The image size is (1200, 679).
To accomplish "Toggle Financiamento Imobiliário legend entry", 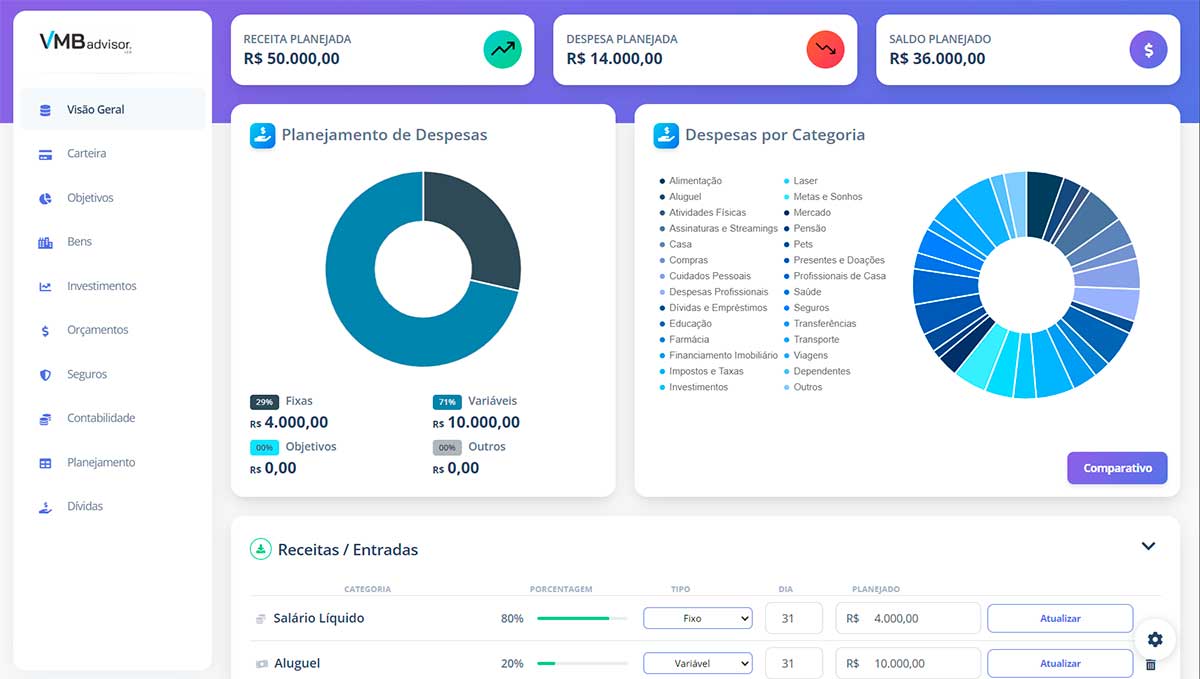I will (x=718, y=356).
